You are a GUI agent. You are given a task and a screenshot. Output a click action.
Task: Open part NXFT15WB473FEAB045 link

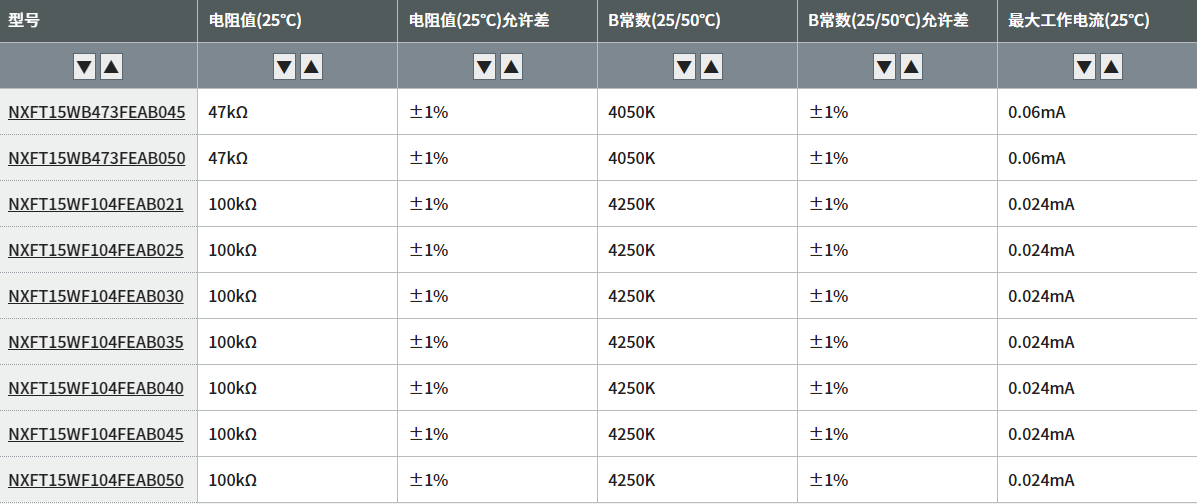coord(96,112)
